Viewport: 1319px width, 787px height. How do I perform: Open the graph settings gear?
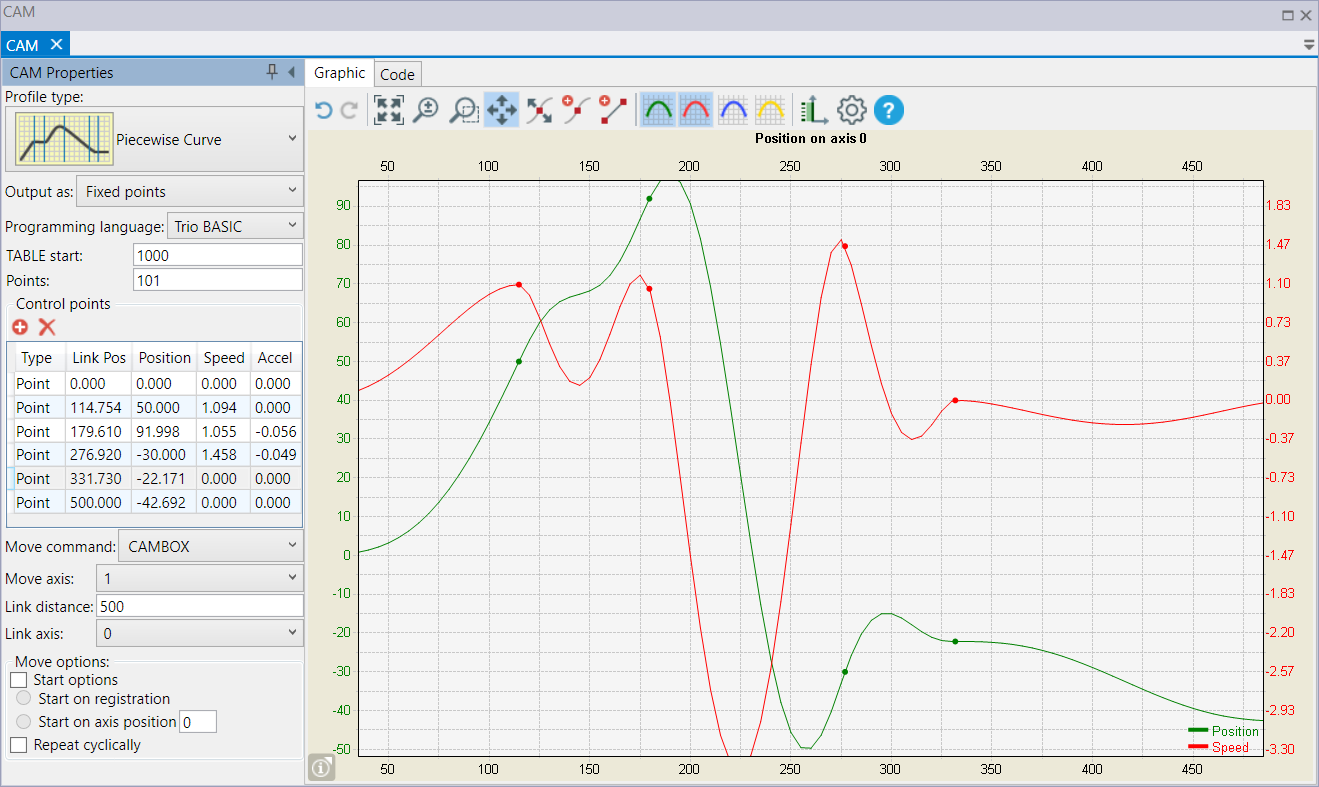point(851,109)
